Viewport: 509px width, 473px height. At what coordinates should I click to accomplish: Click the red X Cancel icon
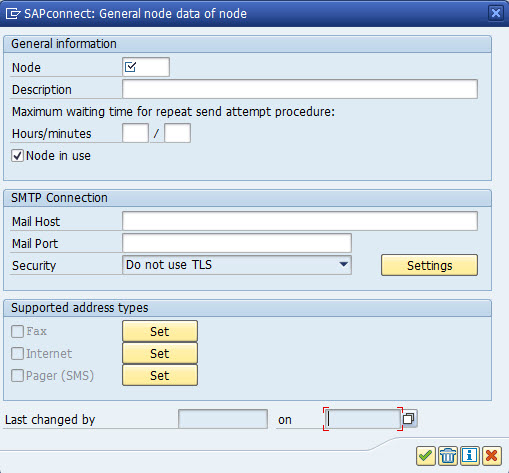[x=492, y=456]
